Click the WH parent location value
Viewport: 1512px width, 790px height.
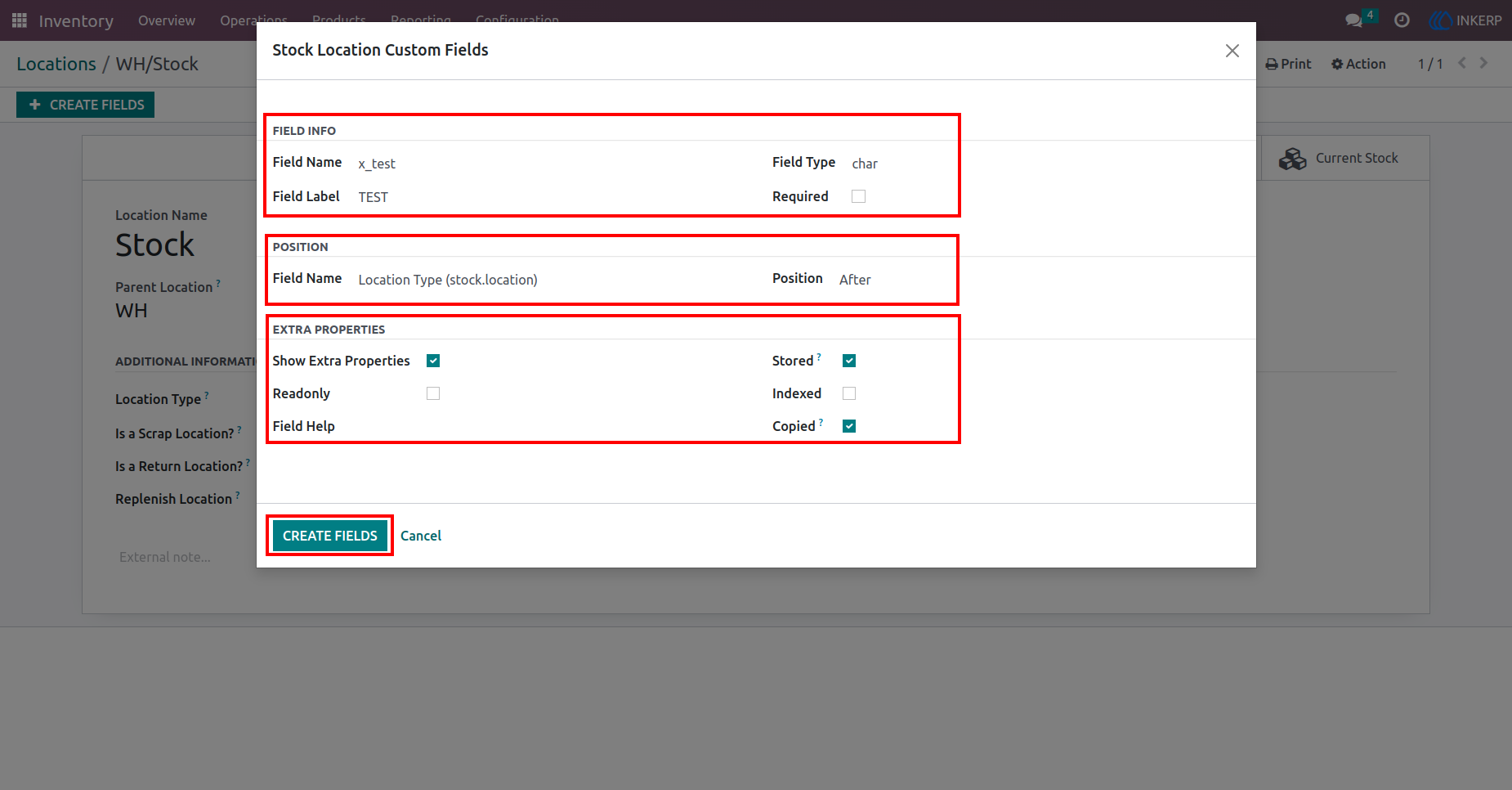point(132,311)
